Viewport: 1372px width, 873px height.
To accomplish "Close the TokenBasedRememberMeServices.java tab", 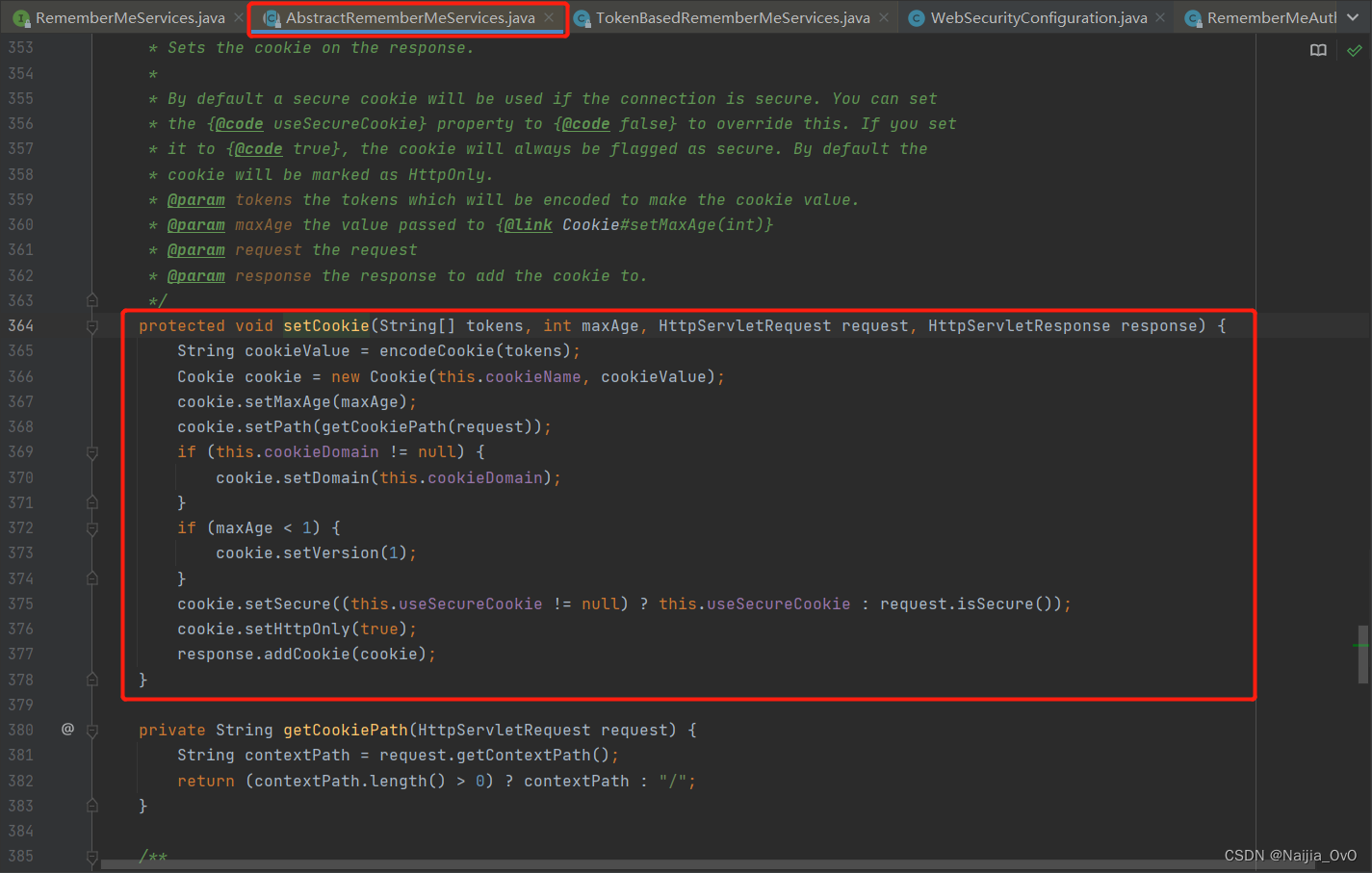I will [884, 18].
